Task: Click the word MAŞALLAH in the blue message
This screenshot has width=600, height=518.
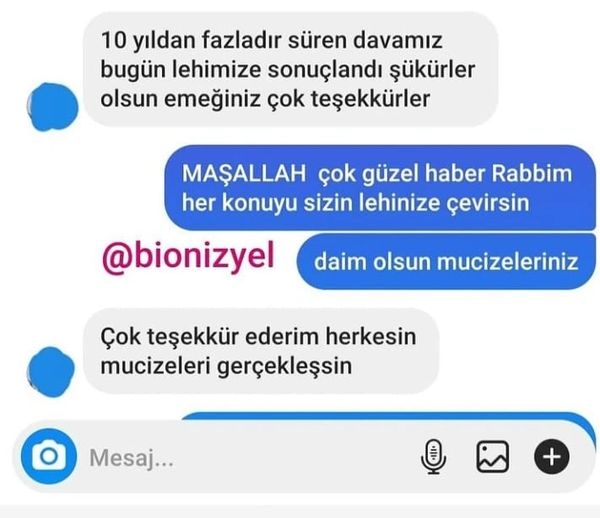Action: (x=244, y=173)
